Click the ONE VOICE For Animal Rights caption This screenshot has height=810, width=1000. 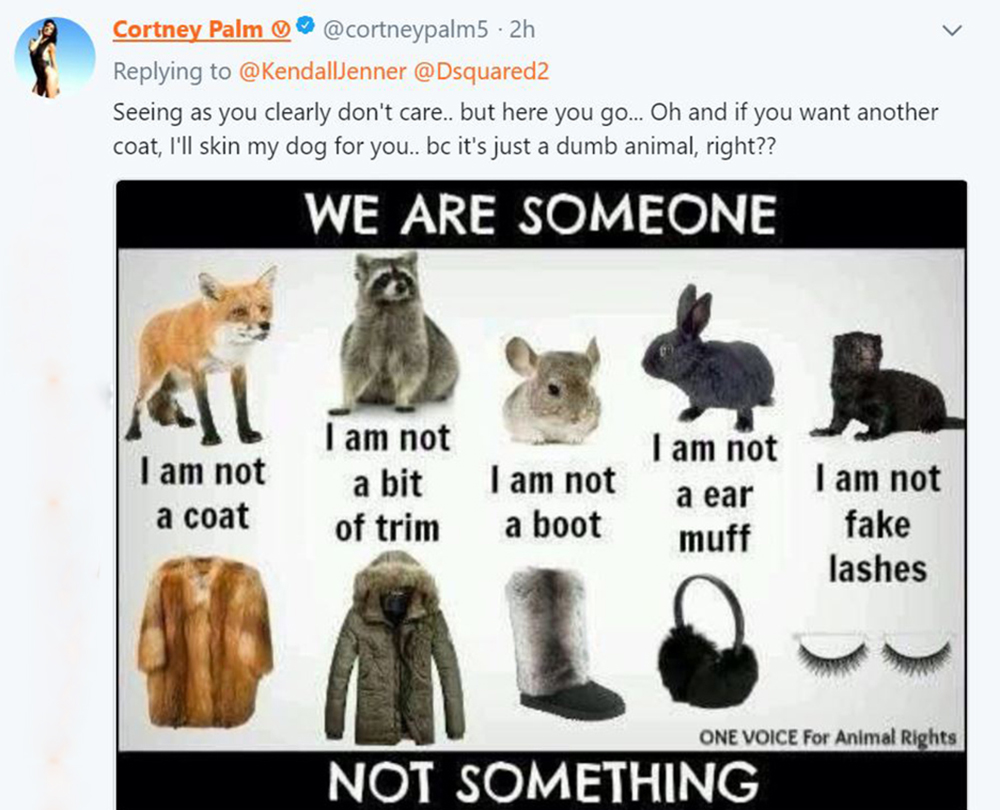828,737
